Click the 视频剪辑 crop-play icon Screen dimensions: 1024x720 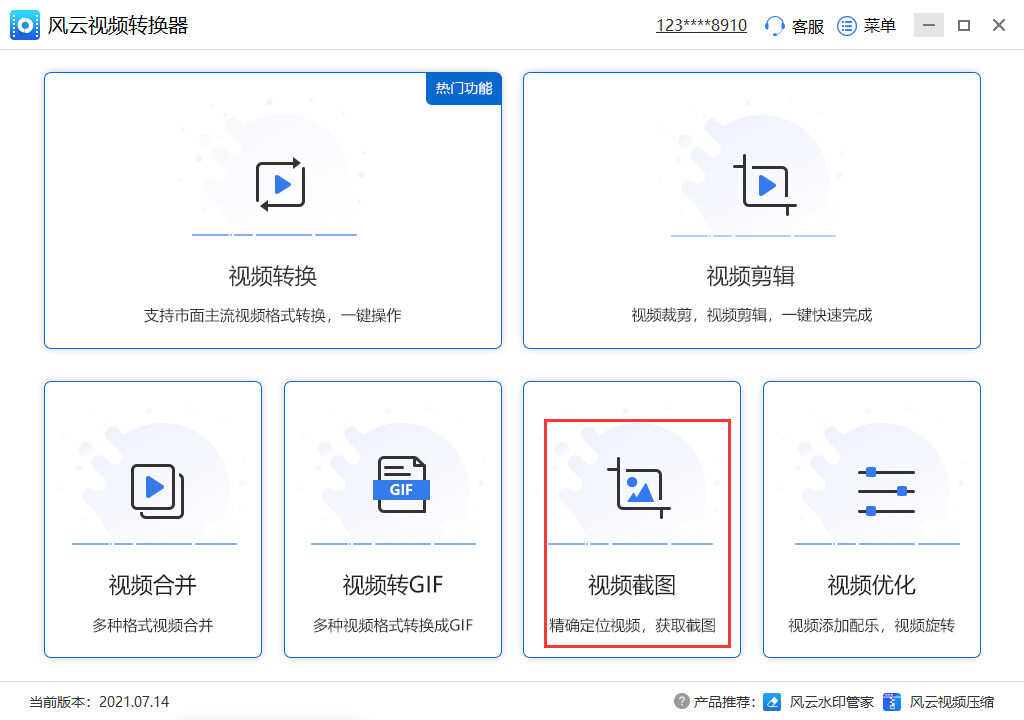coord(765,185)
